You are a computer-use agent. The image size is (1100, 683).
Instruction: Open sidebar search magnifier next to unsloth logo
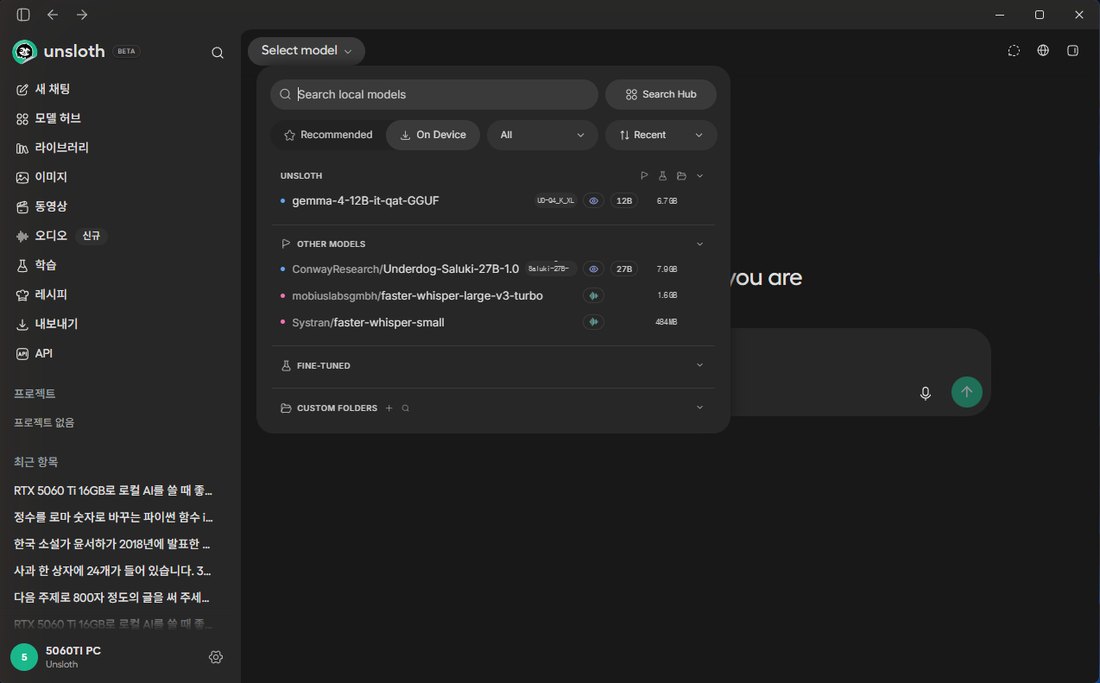217,53
